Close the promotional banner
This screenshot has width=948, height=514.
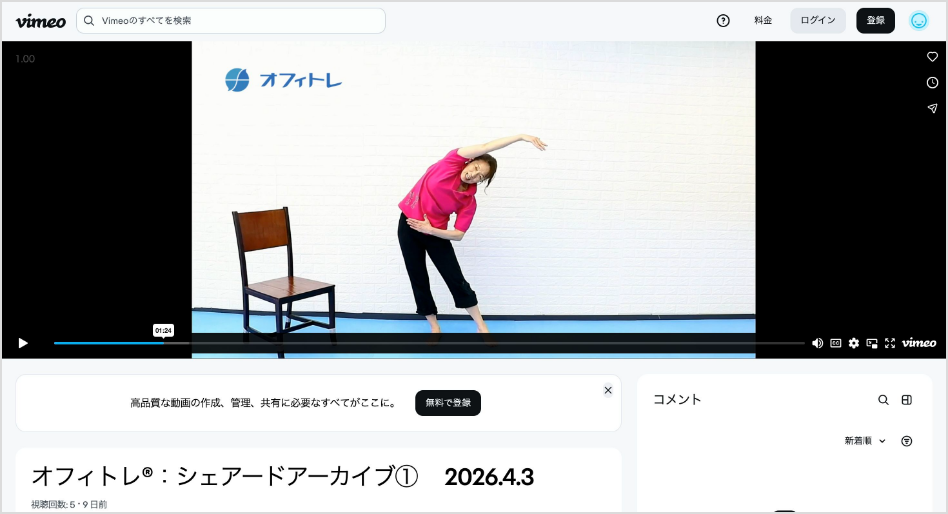[608, 390]
